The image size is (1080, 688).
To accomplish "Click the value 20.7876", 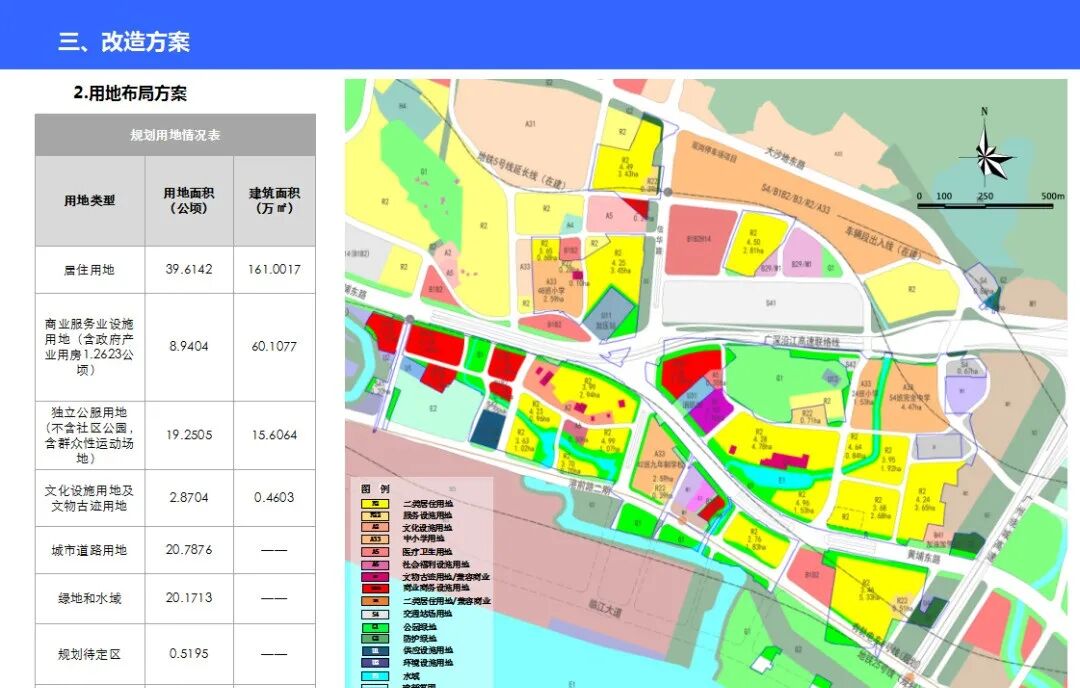I will 189,550.
